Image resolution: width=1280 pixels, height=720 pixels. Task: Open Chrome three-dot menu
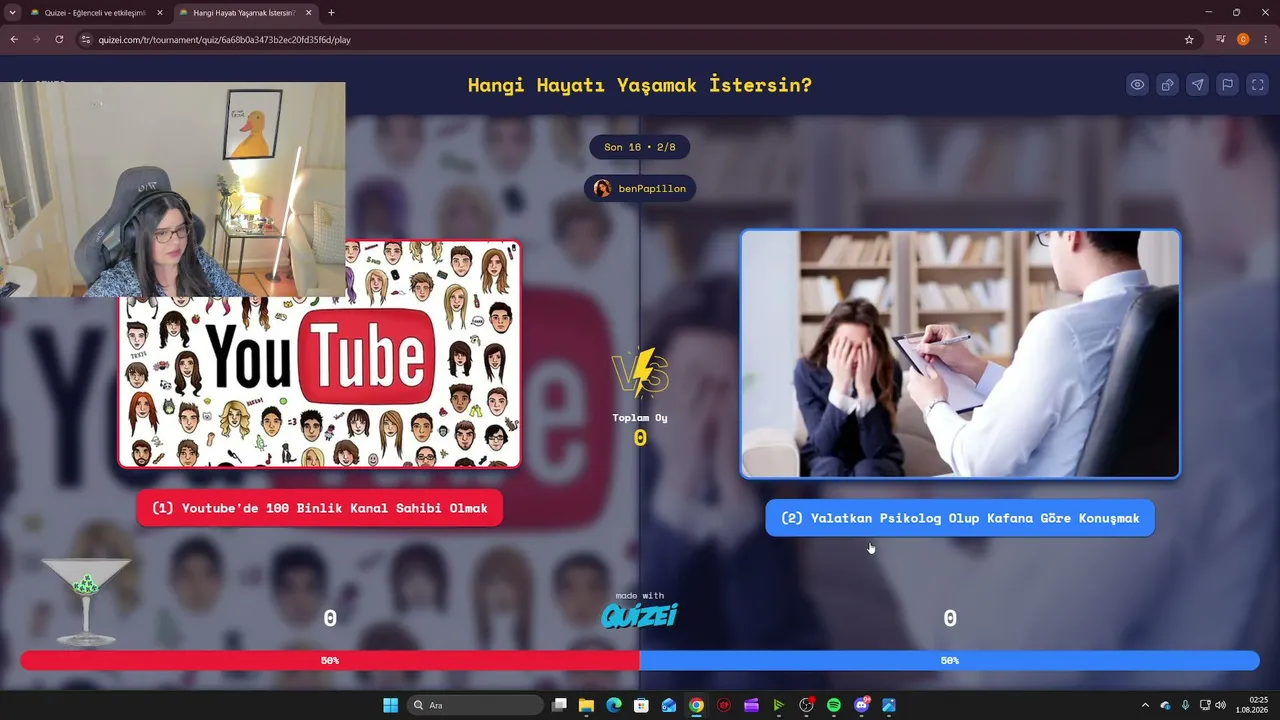pyautogui.click(x=1265, y=40)
